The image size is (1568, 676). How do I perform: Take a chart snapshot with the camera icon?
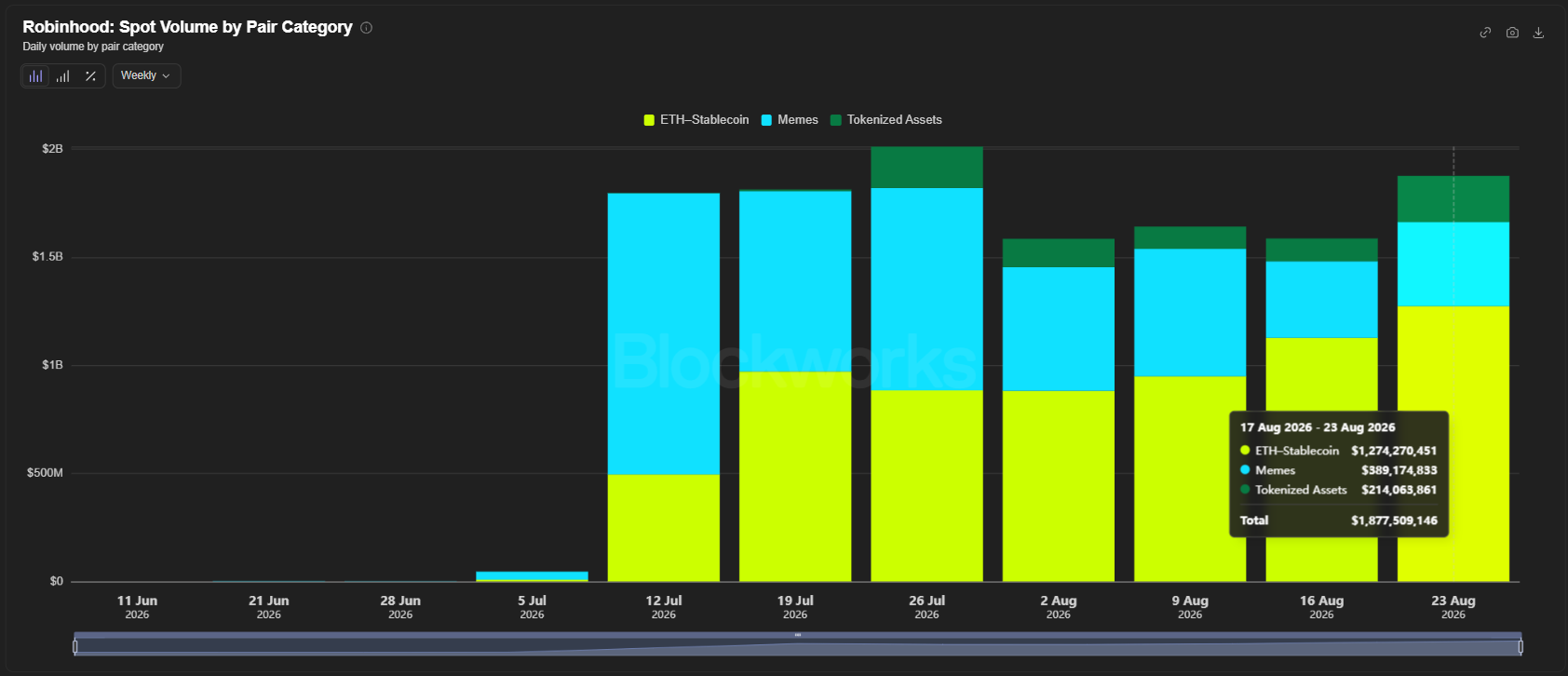tap(1512, 33)
